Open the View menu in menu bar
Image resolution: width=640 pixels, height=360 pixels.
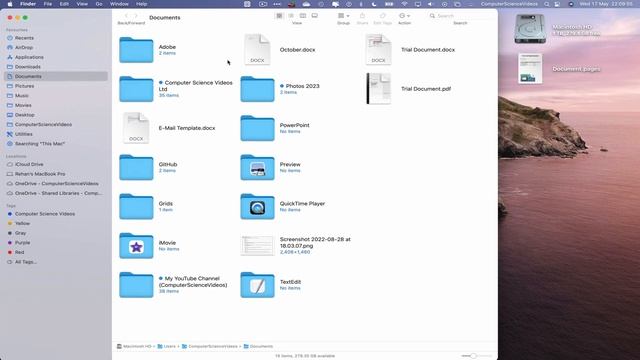pos(82,4)
